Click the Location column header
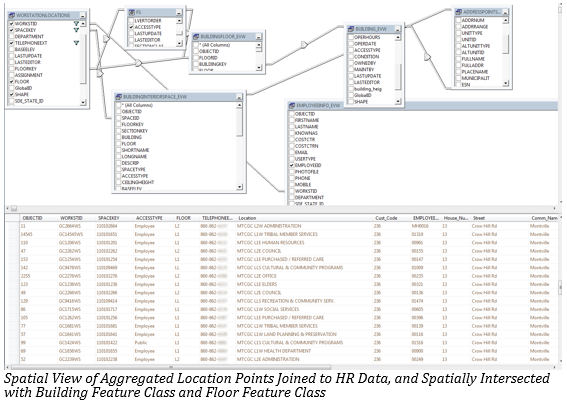Screen dimensions: 567x404 click(x=247, y=218)
